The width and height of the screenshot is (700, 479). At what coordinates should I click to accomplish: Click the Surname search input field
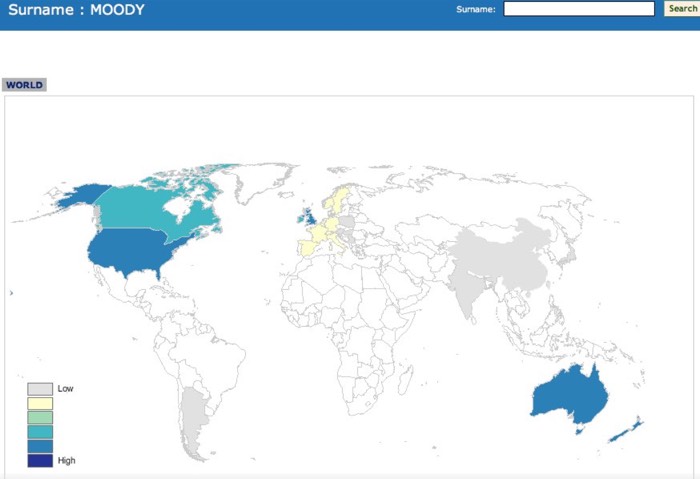[x=578, y=9]
